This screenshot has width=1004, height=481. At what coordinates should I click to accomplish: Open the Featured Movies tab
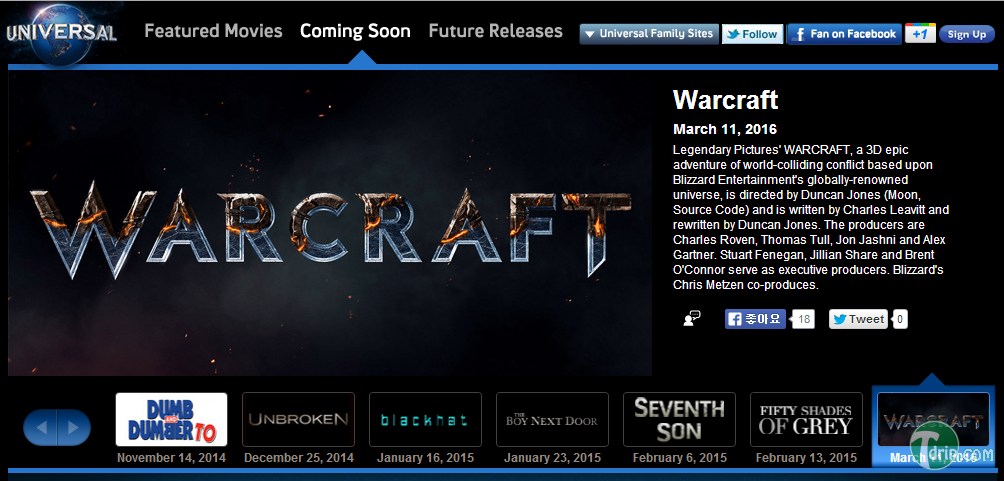(x=213, y=31)
